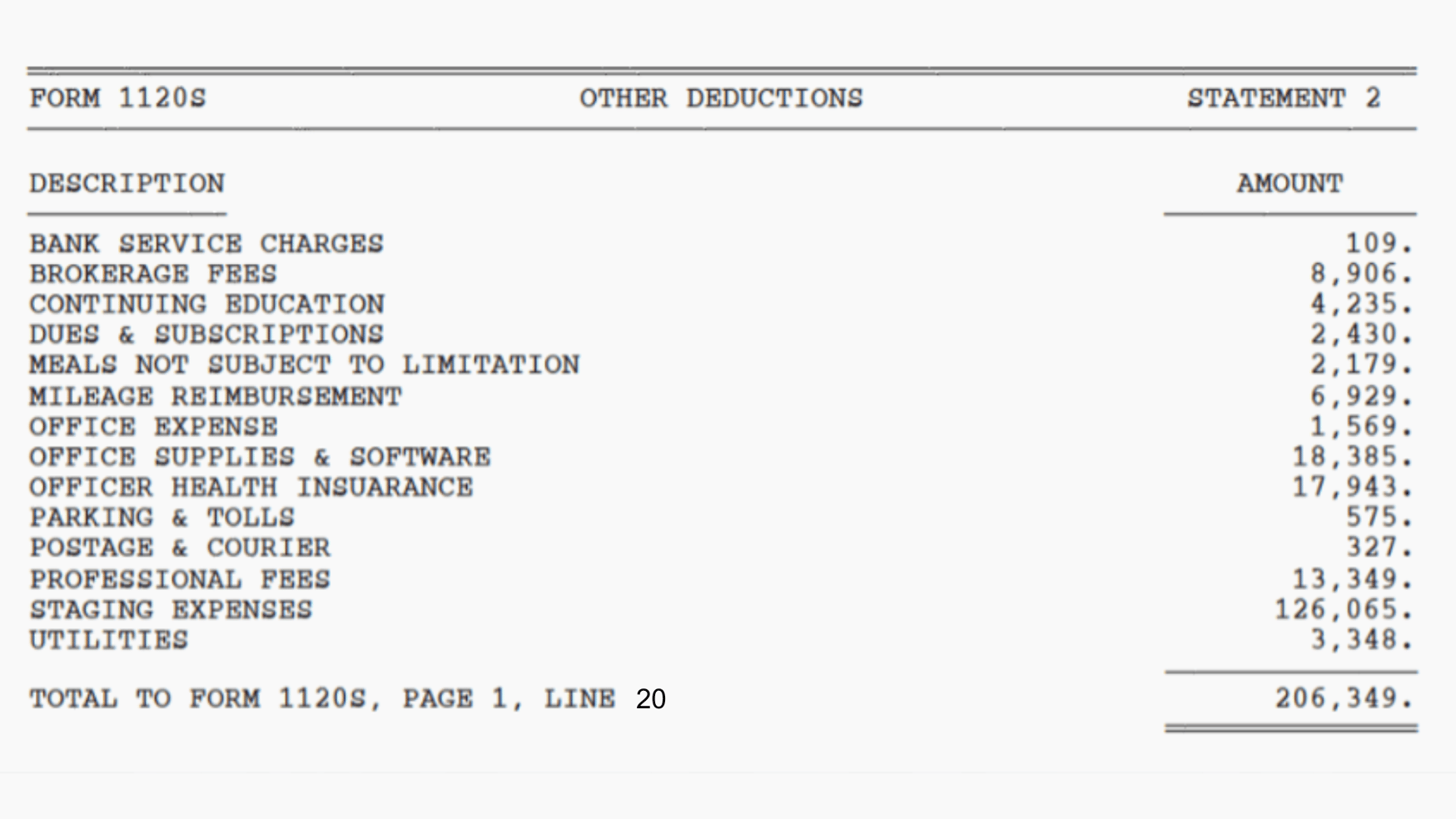
Task: Click the BROKERAGE FEES amount 8,906
Action: pos(1361,274)
